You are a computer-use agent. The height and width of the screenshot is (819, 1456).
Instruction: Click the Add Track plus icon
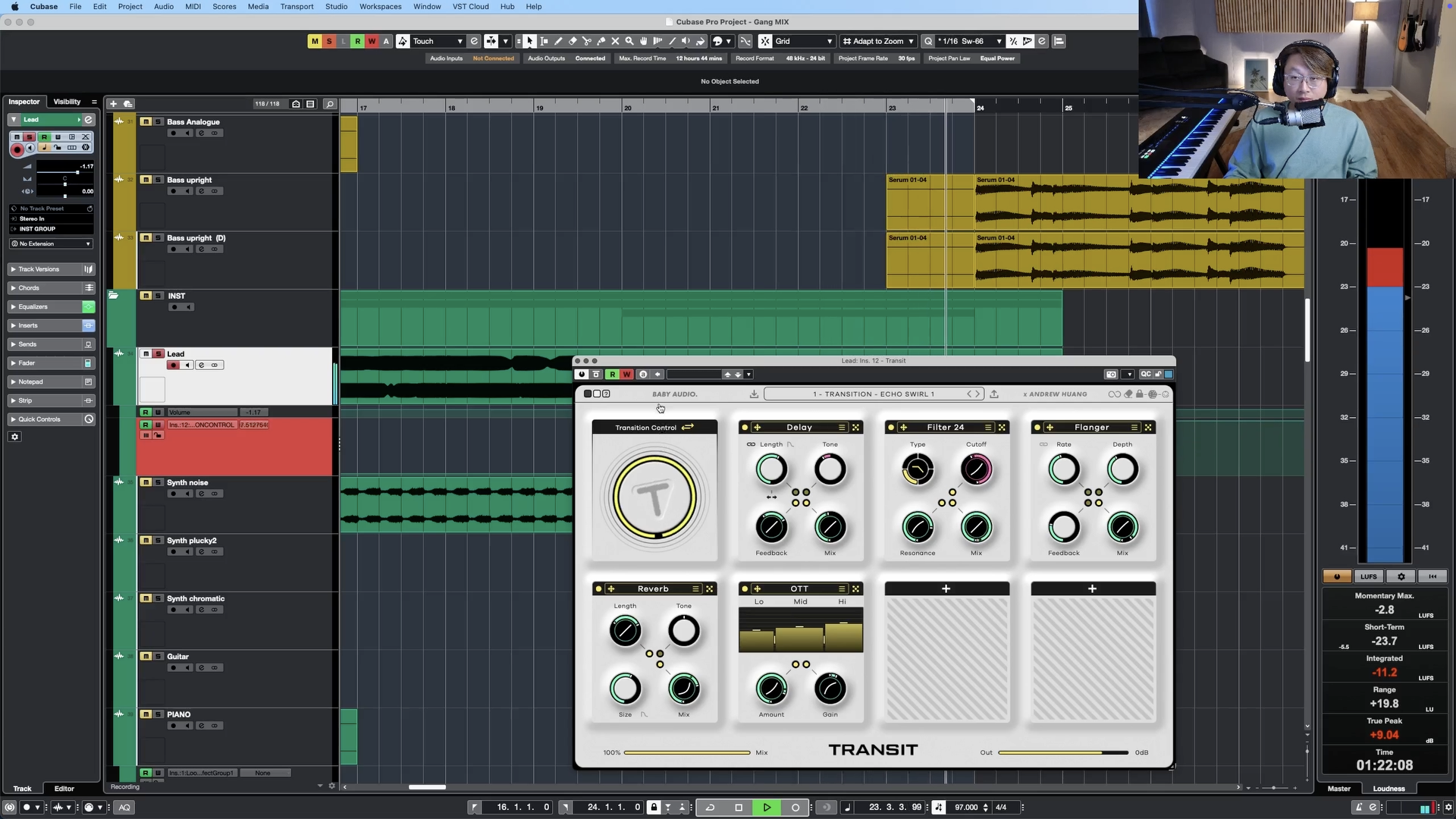click(x=113, y=104)
